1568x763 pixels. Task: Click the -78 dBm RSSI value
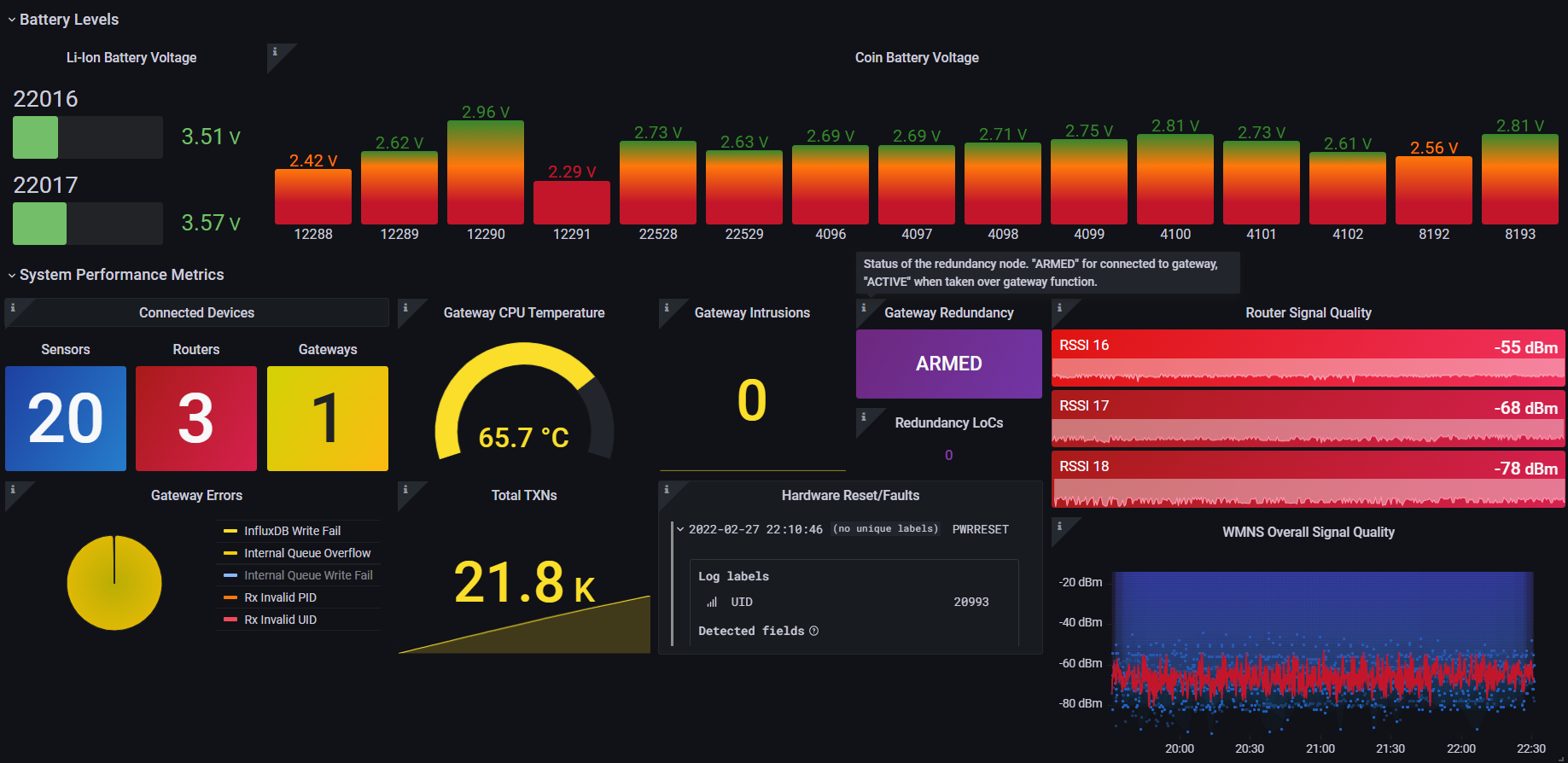[x=1526, y=469]
